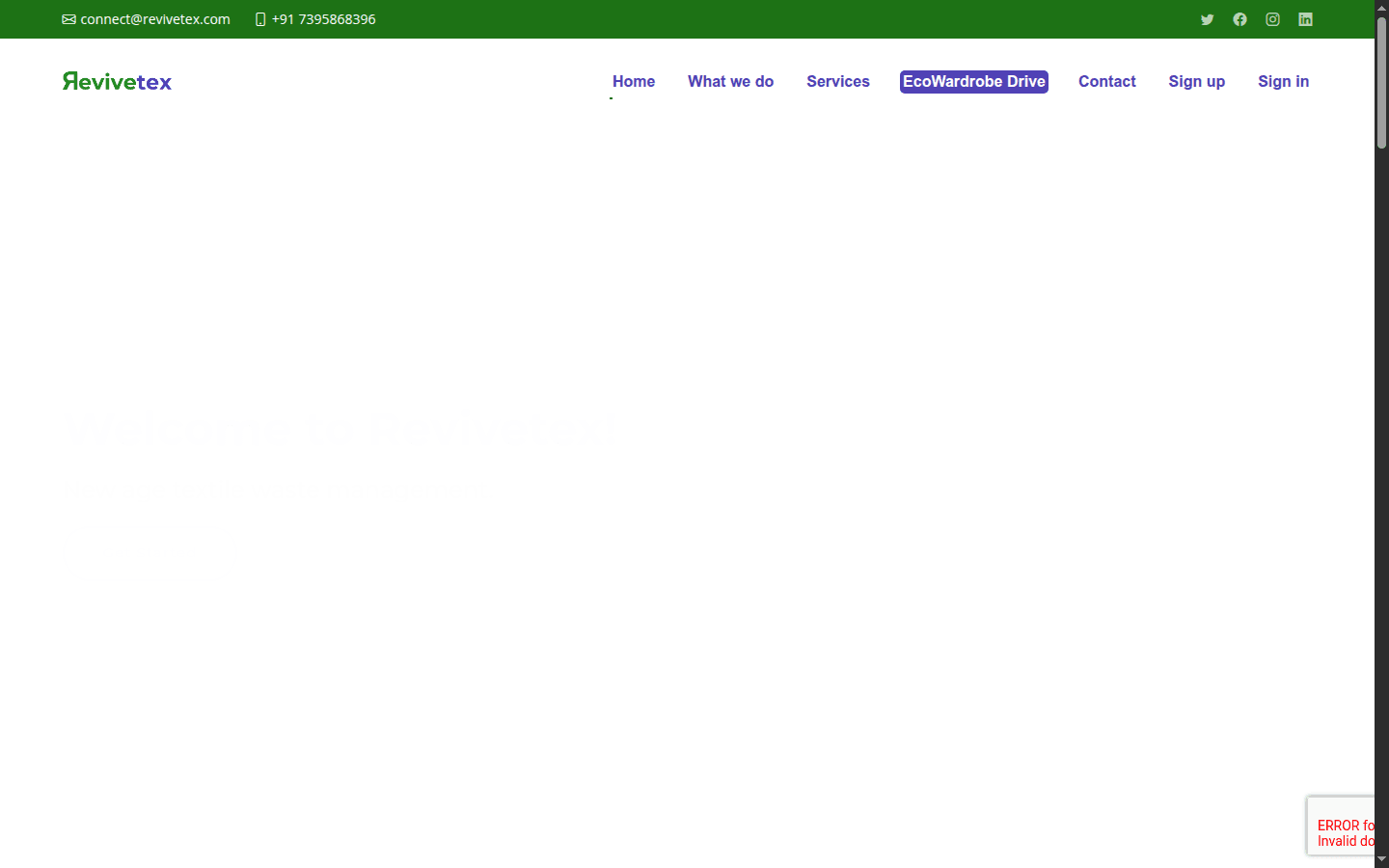1389x868 pixels.
Task: Open the LinkedIn social icon
Action: tap(1305, 19)
